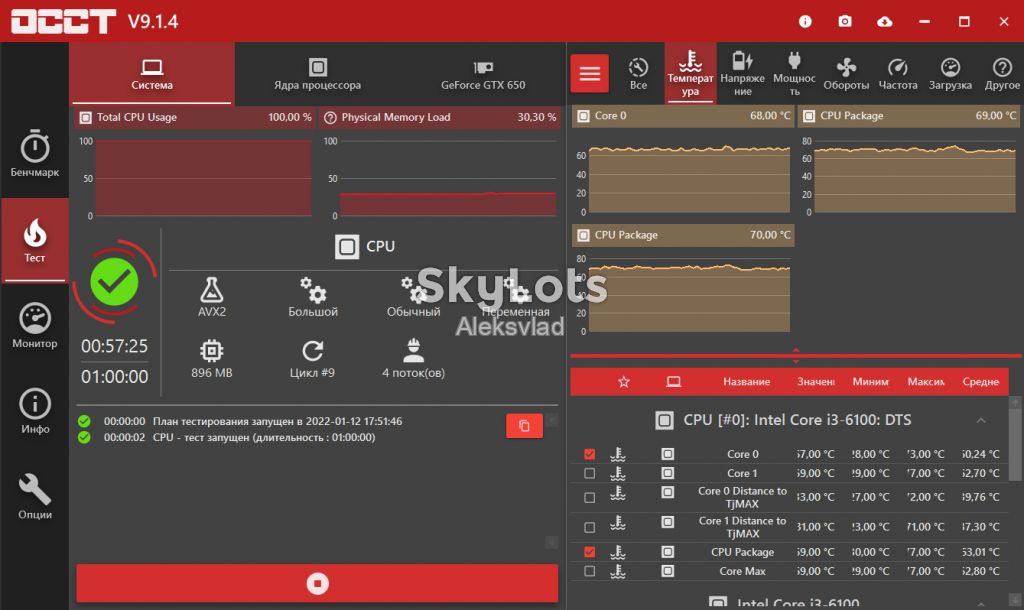Click the Цикл #9 cycle indicator

click(x=312, y=359)
